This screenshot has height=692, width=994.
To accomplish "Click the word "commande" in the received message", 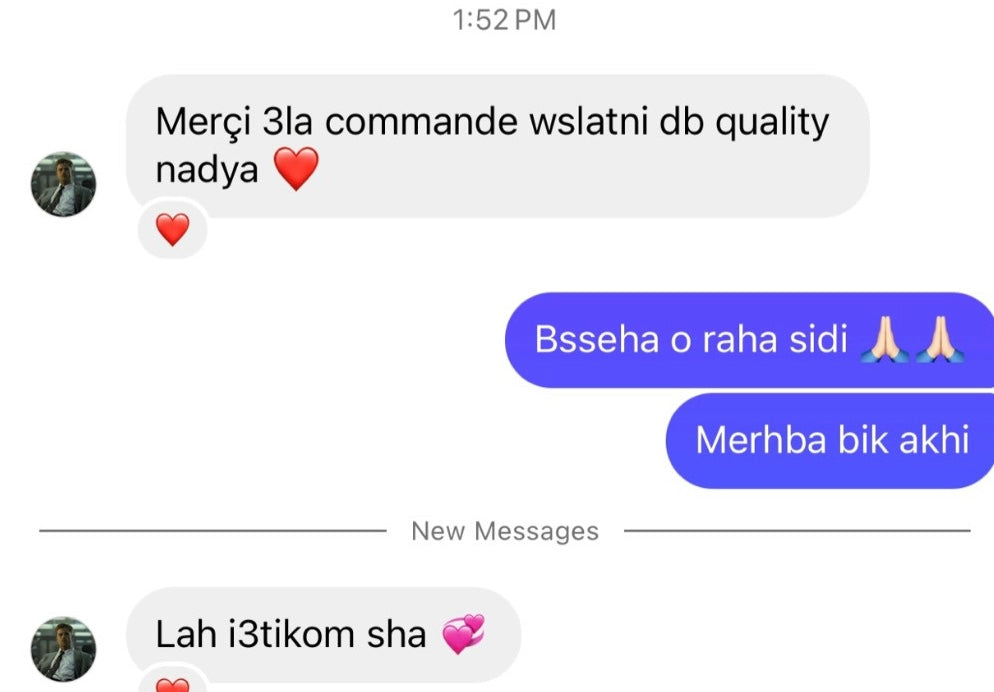I will (421, 121).
